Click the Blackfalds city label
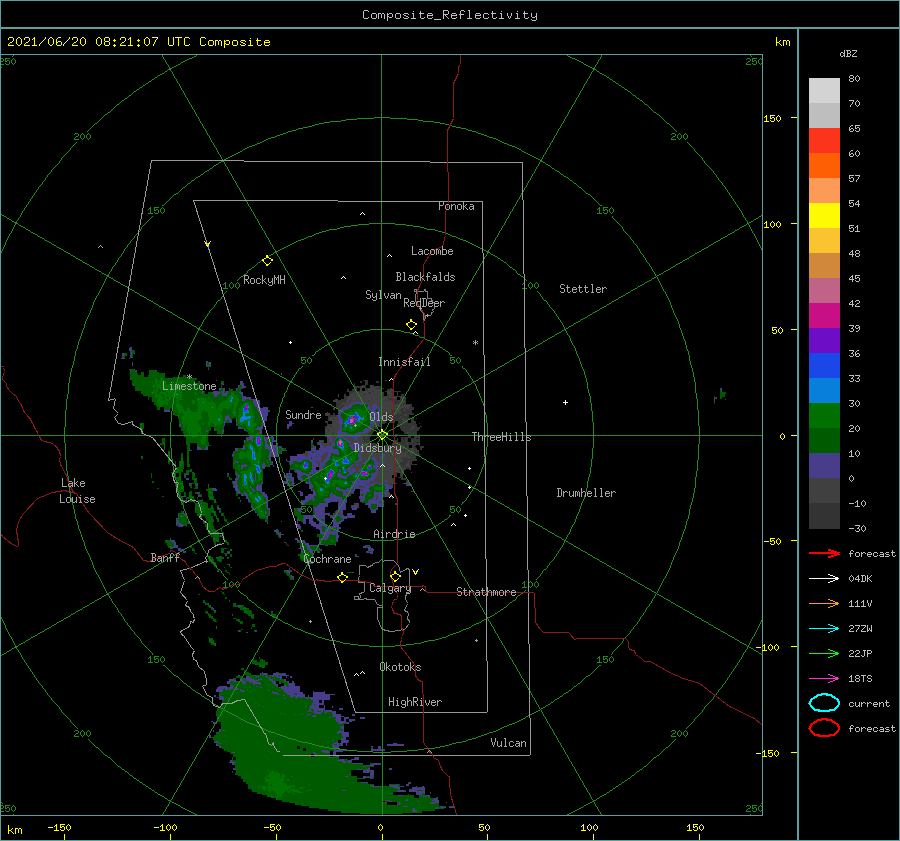The image size is (900, 841). pyautogui.click(x=425, y=277)
